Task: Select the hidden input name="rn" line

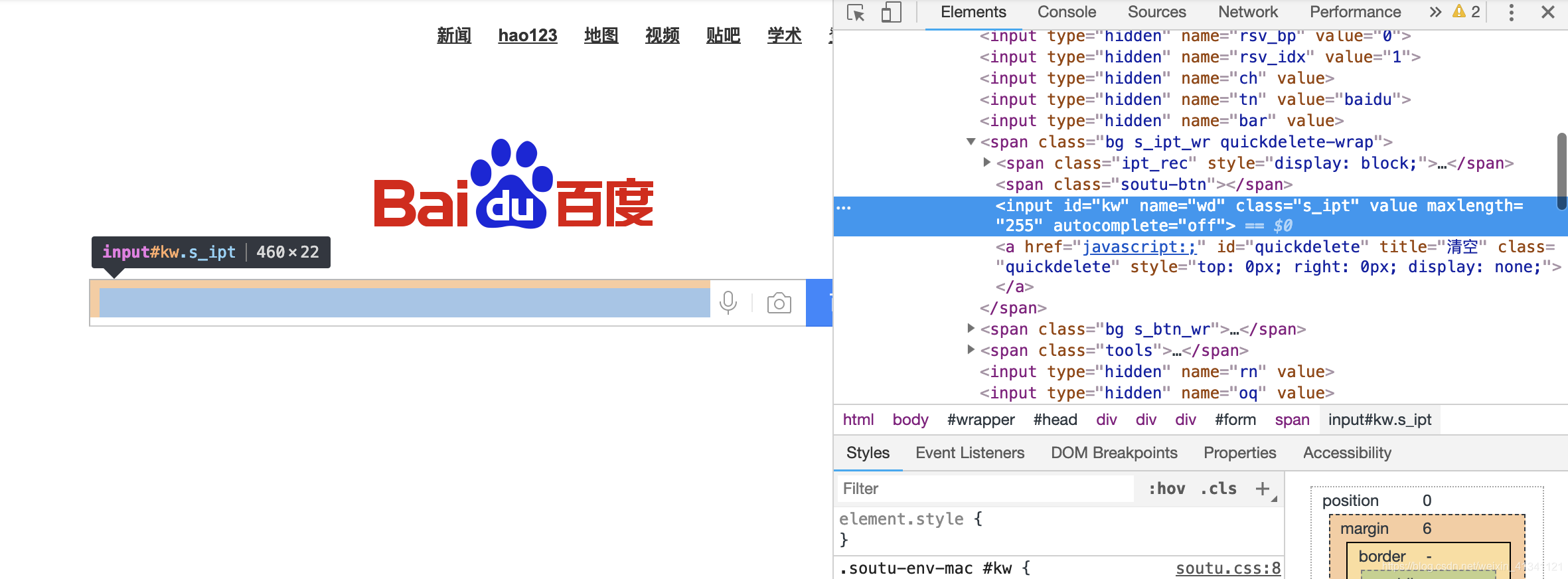Action: pyautogui.click(x=1156, y=372)
